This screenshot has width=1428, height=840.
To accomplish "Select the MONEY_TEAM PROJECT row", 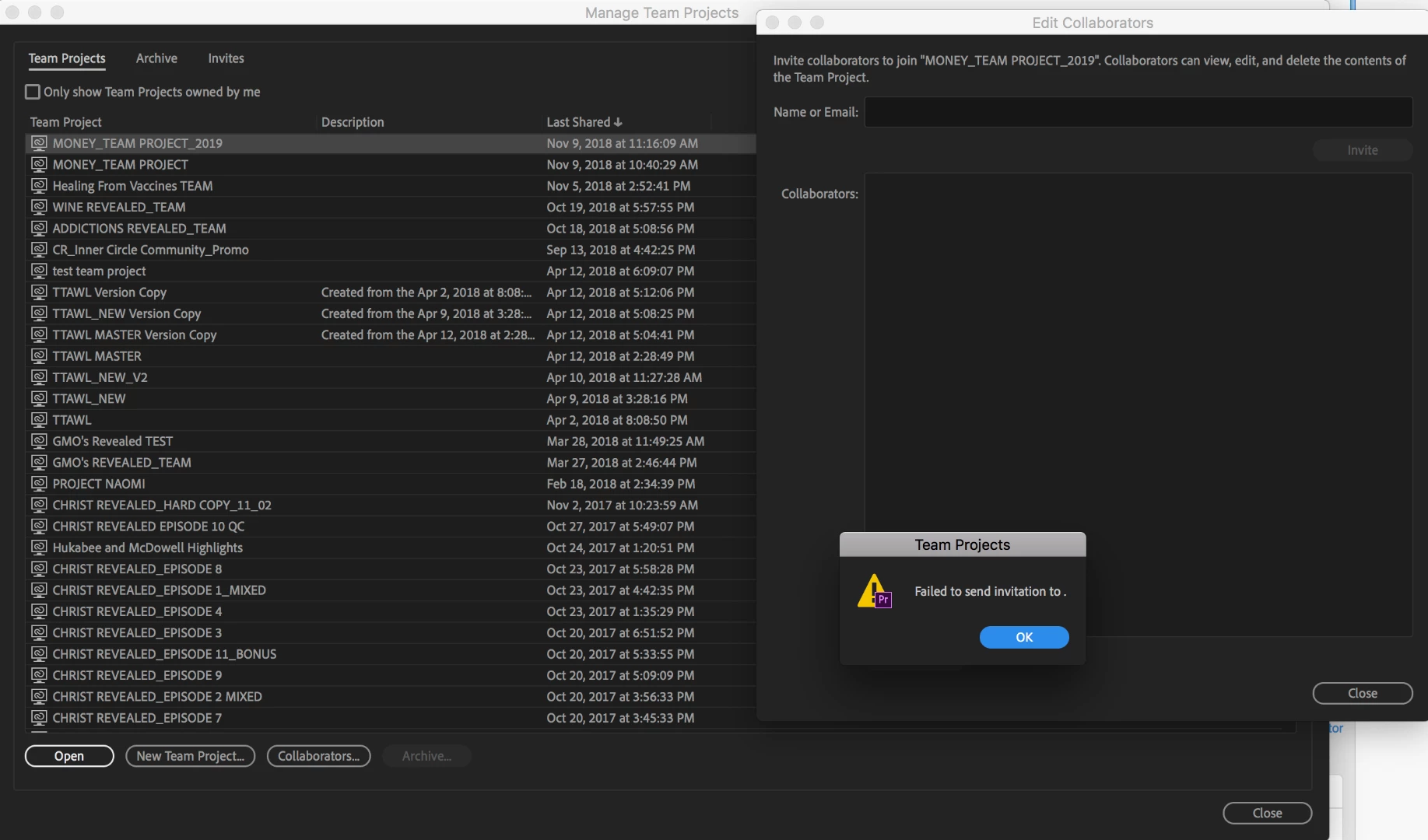I will click(x=391, y=164).
